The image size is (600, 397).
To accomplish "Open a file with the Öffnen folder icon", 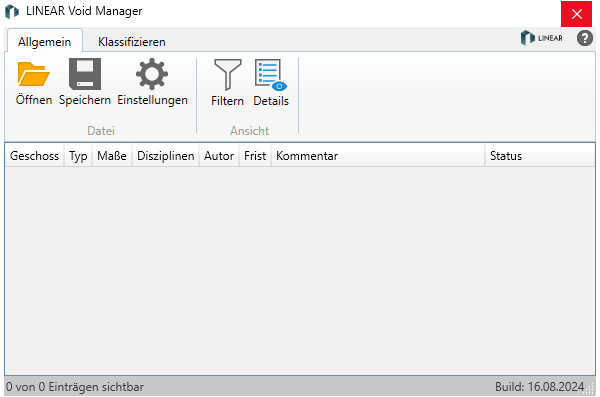I will (x=34, y=74).
